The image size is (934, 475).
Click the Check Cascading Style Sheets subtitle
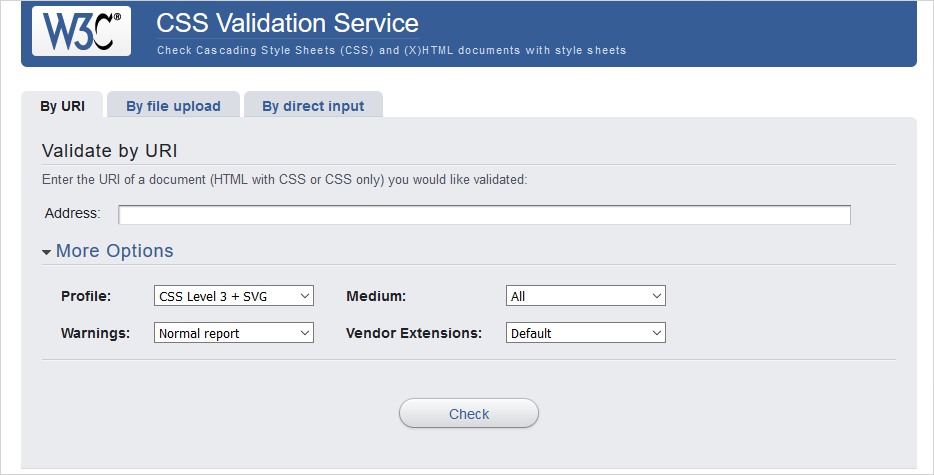pos(392,50)
